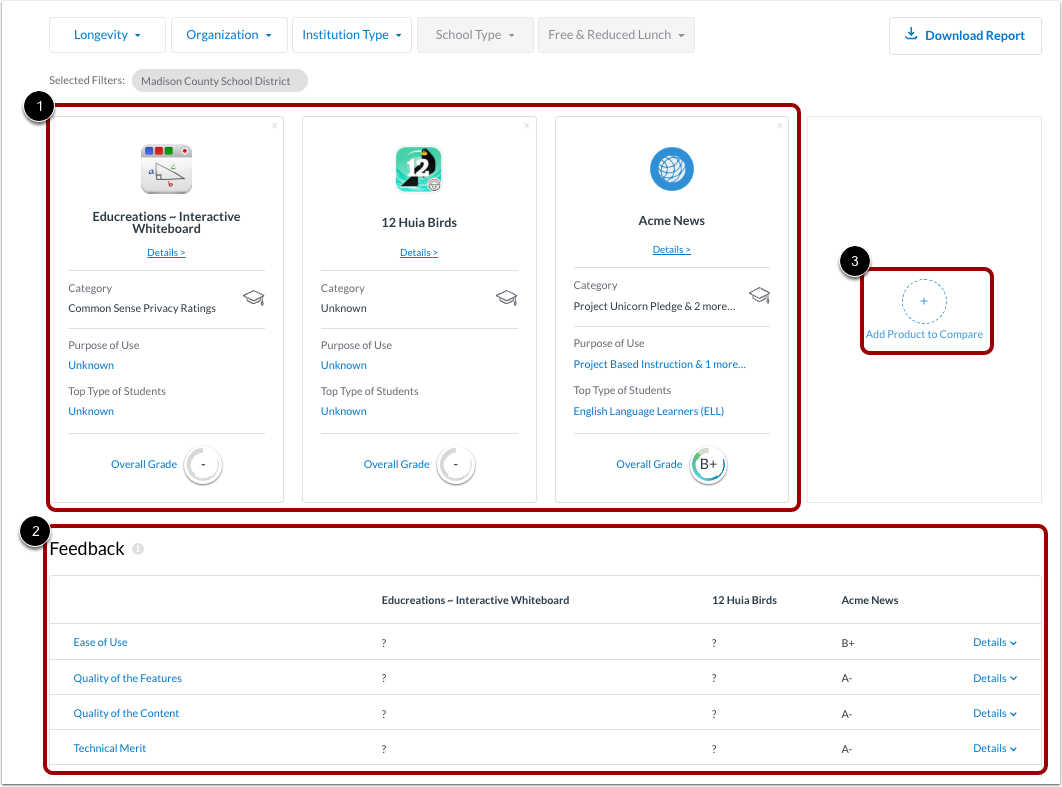Open the Institution Type filter dropdown
Screen dimensions: 1062x787
click(x=352, y=35)
